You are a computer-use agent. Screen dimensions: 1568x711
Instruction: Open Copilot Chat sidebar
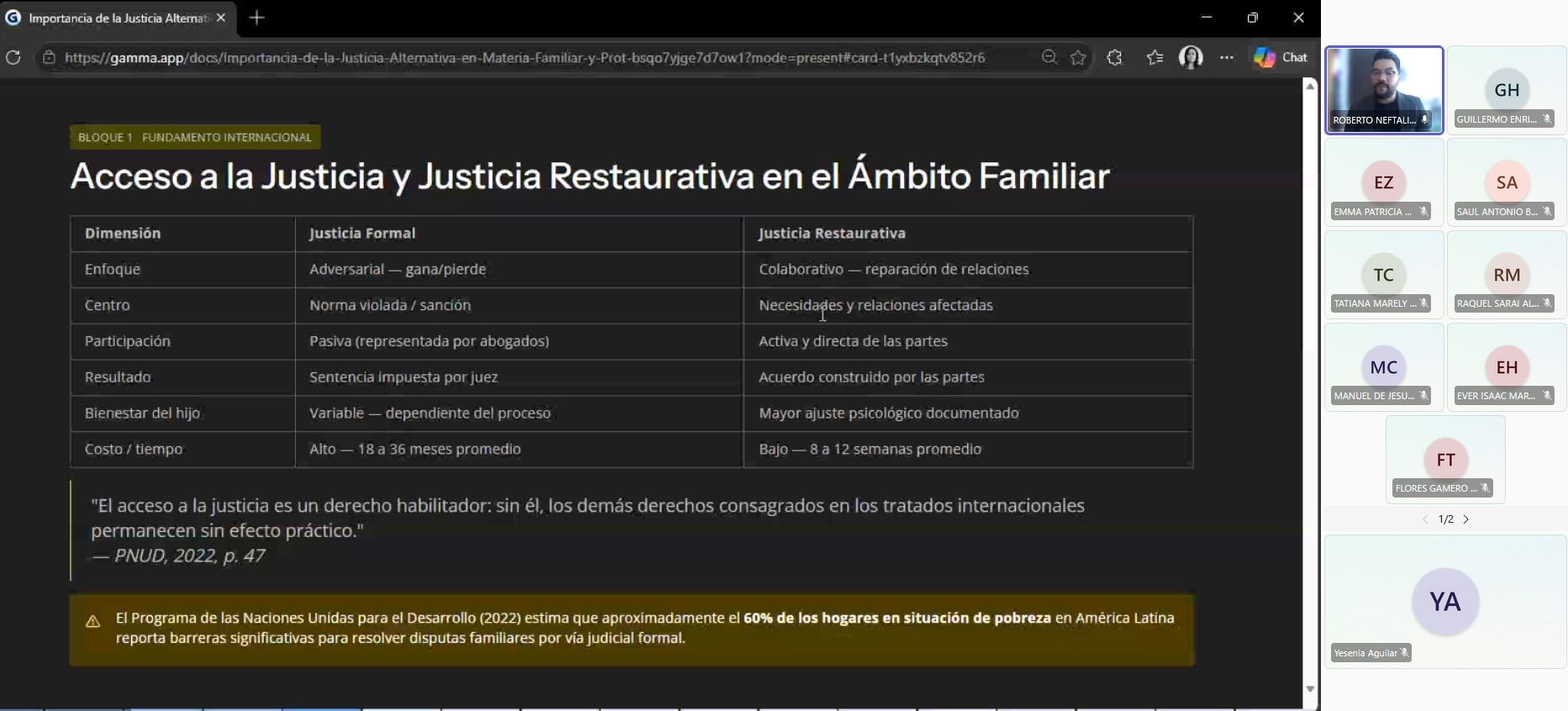[1281, 57]
